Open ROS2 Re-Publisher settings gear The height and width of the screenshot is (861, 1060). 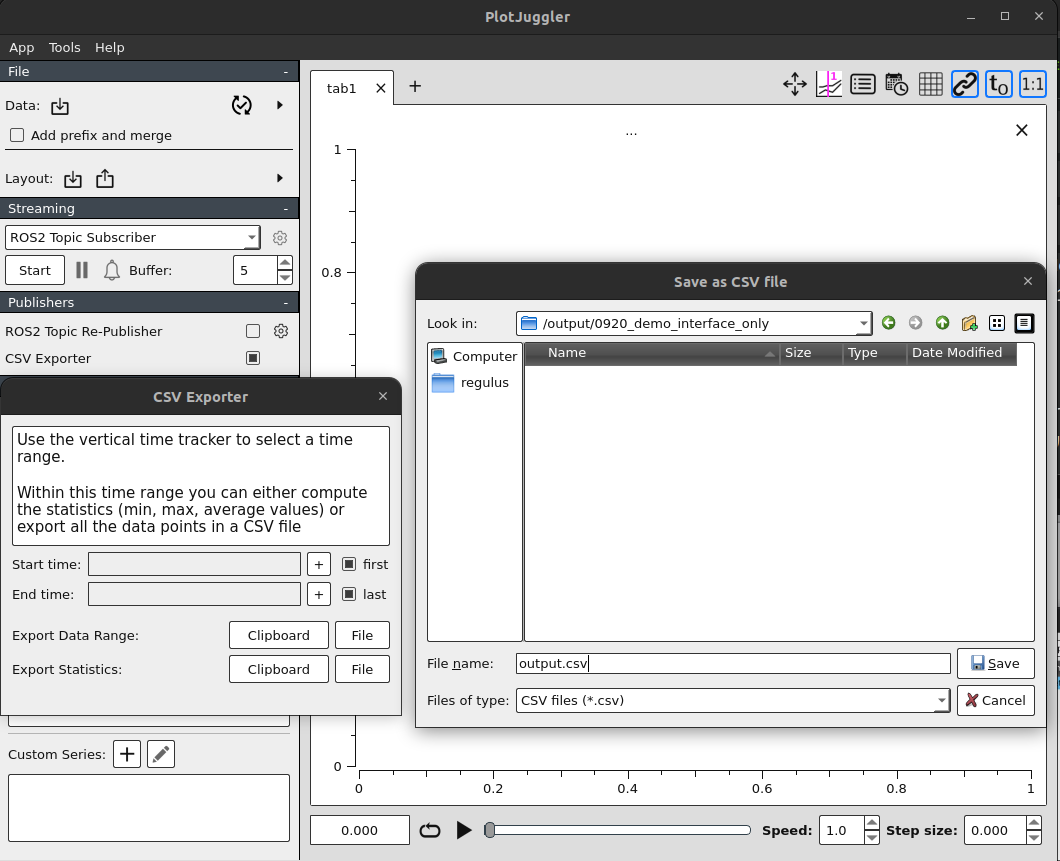pos(281,331)
